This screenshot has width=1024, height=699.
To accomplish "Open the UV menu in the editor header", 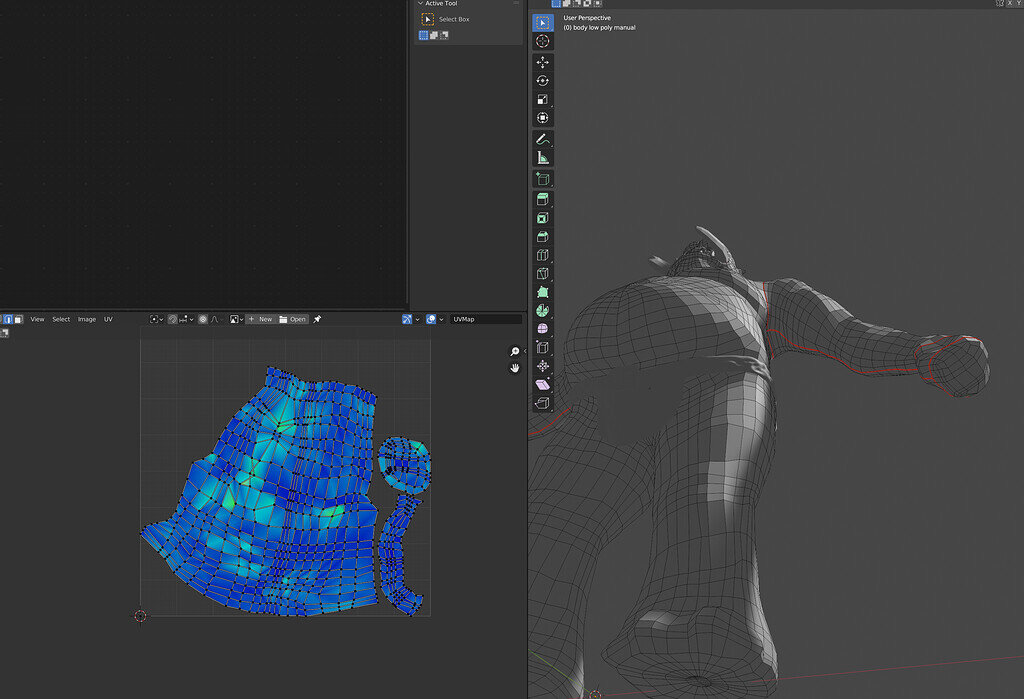I will (107, 319).
